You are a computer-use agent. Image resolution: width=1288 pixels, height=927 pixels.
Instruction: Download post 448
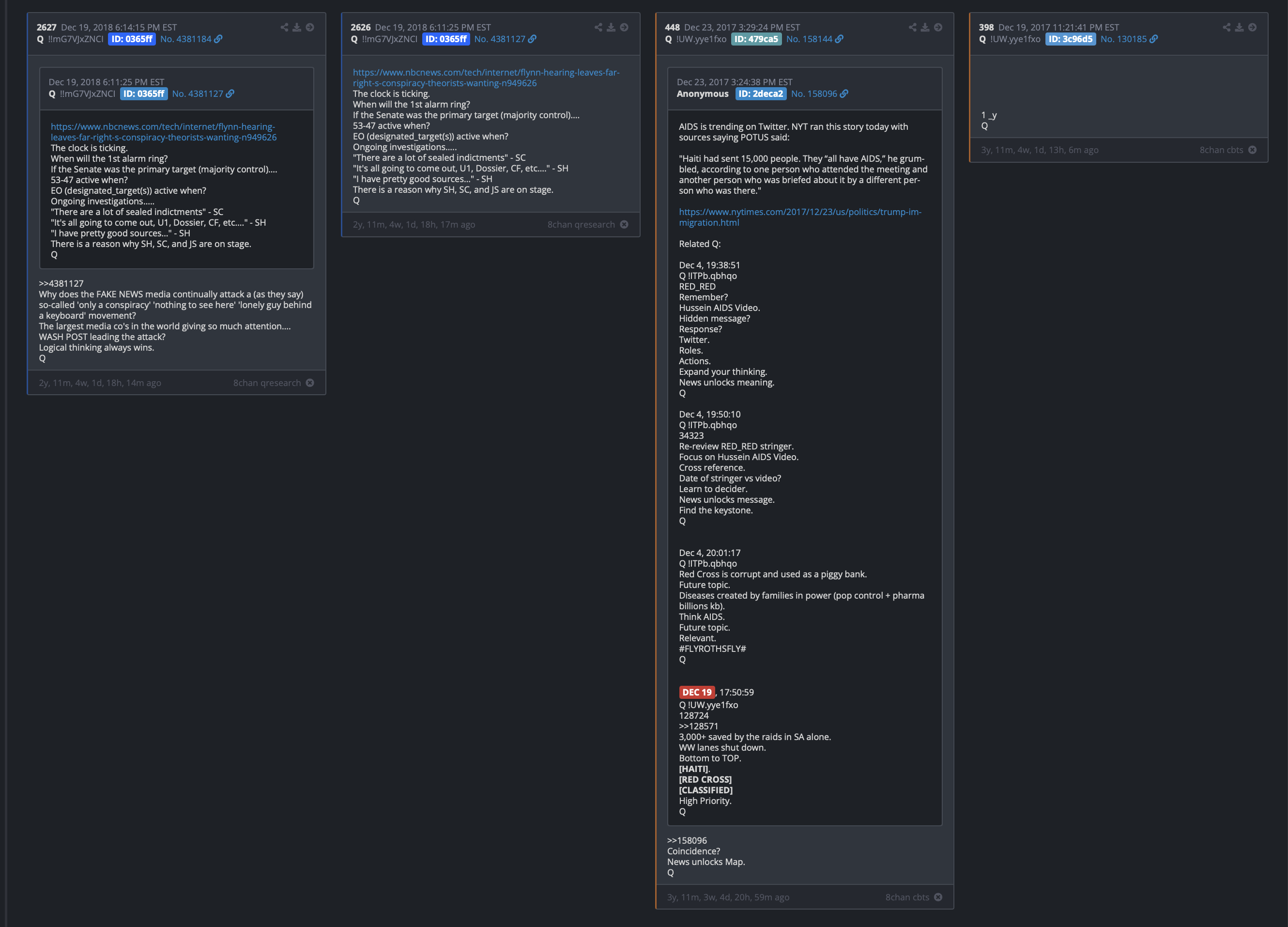coord(924,27)
